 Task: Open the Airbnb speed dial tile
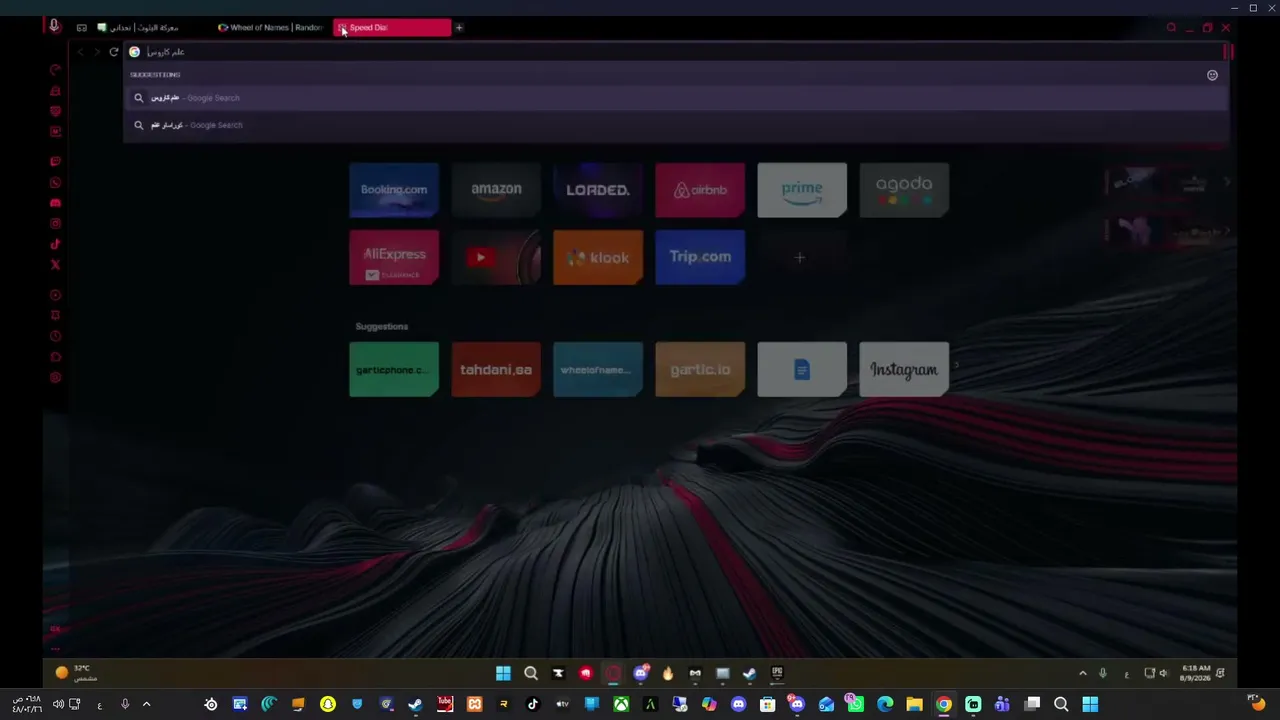coord(700,190)
